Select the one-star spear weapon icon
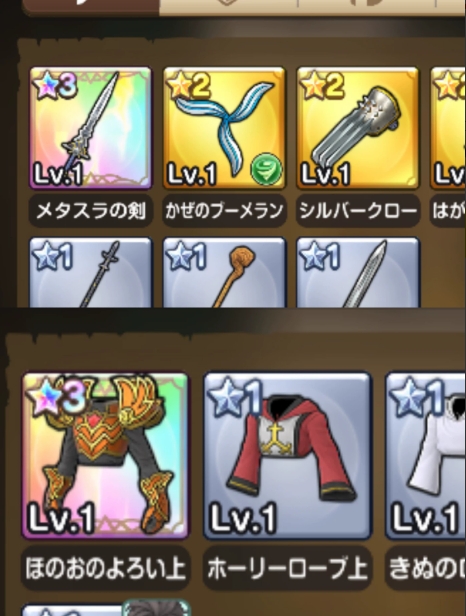The image size is (466, 616). 91,272
